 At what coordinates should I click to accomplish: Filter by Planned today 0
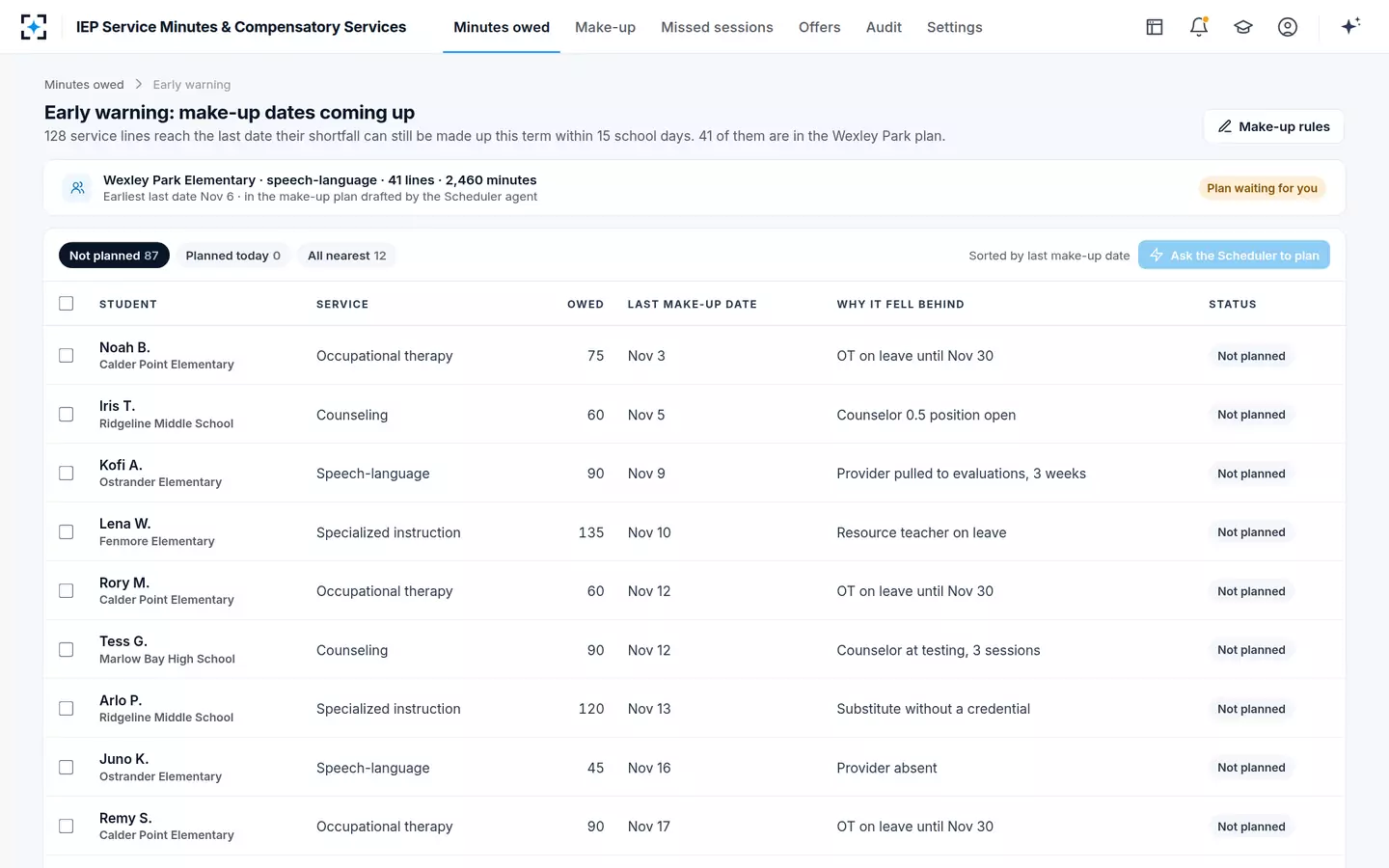point(232,256)
